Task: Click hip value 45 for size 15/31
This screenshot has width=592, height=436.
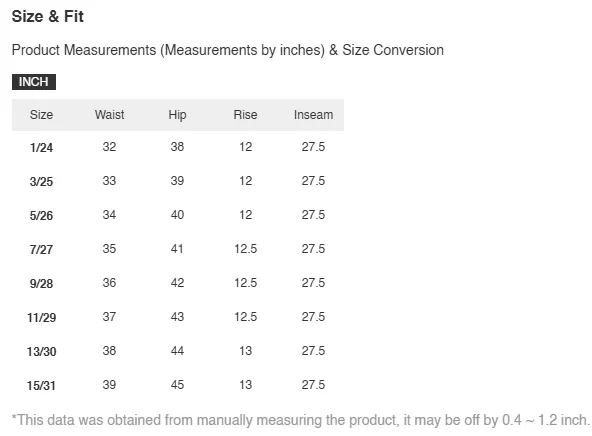Action: pyautogui.click(x=177, y=384)
